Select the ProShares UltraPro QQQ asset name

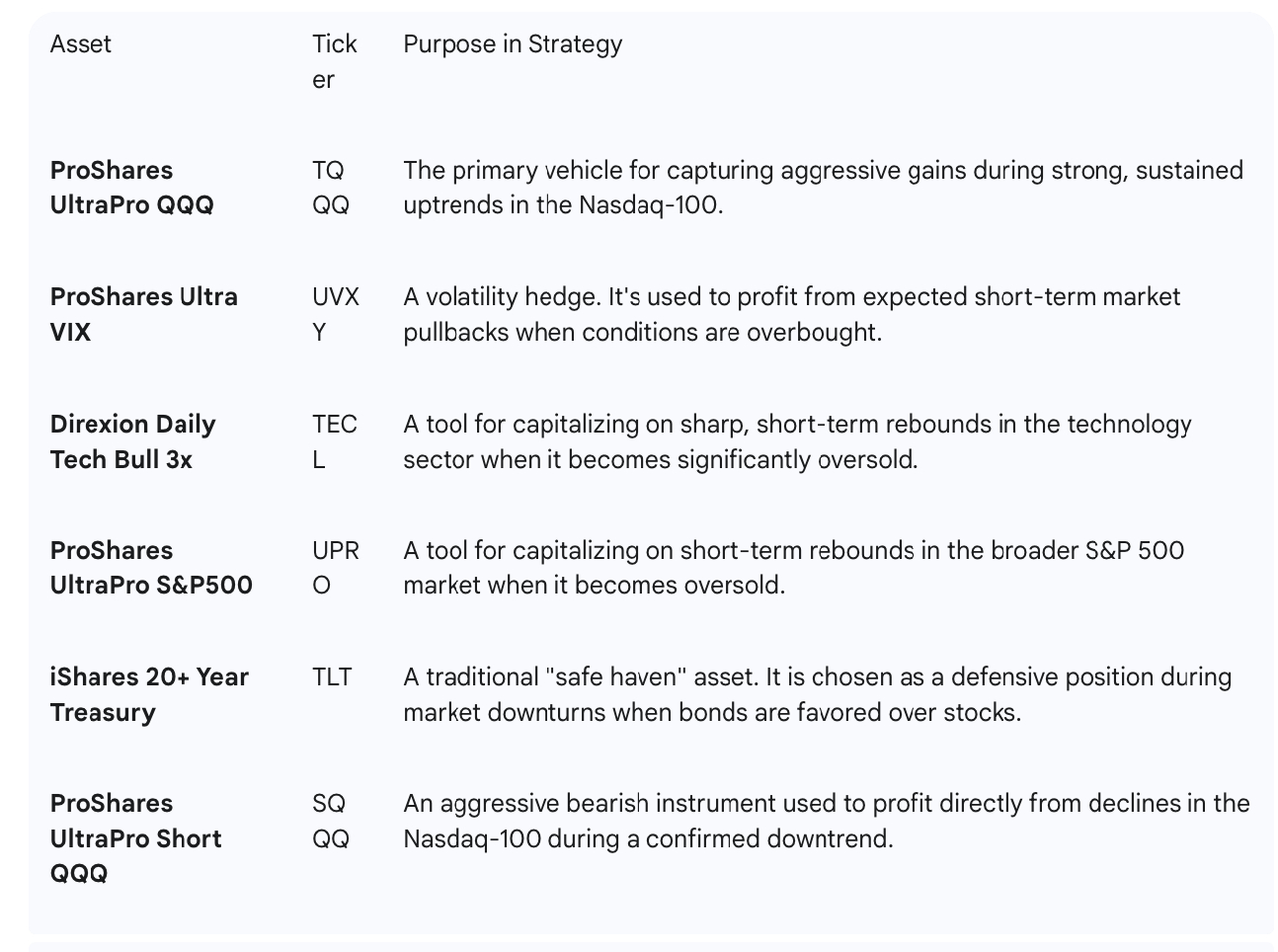tap(131, 188)
